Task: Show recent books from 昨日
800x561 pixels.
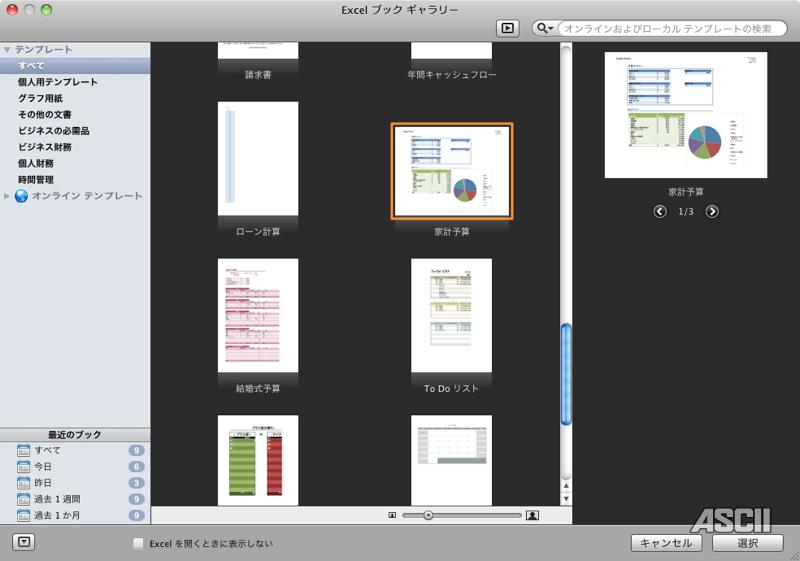Action: (x=75, y=483)
